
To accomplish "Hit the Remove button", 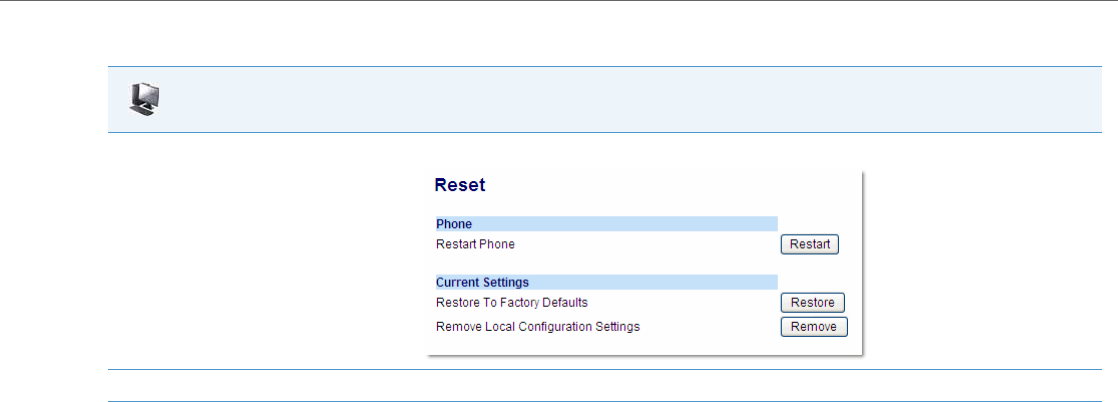I will click(x=813, y=327).
